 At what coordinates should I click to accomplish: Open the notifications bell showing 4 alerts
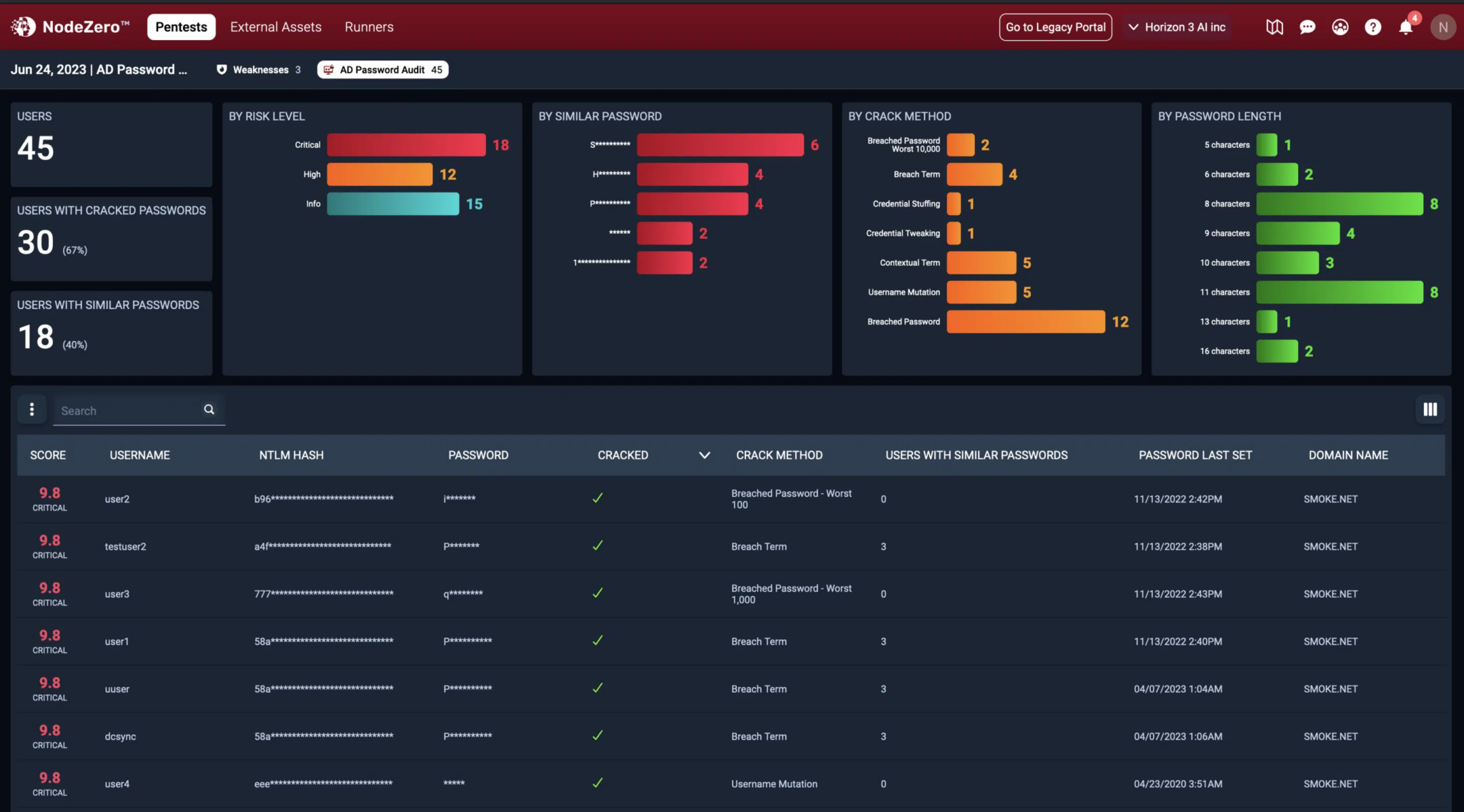[x=1405, y=27]
